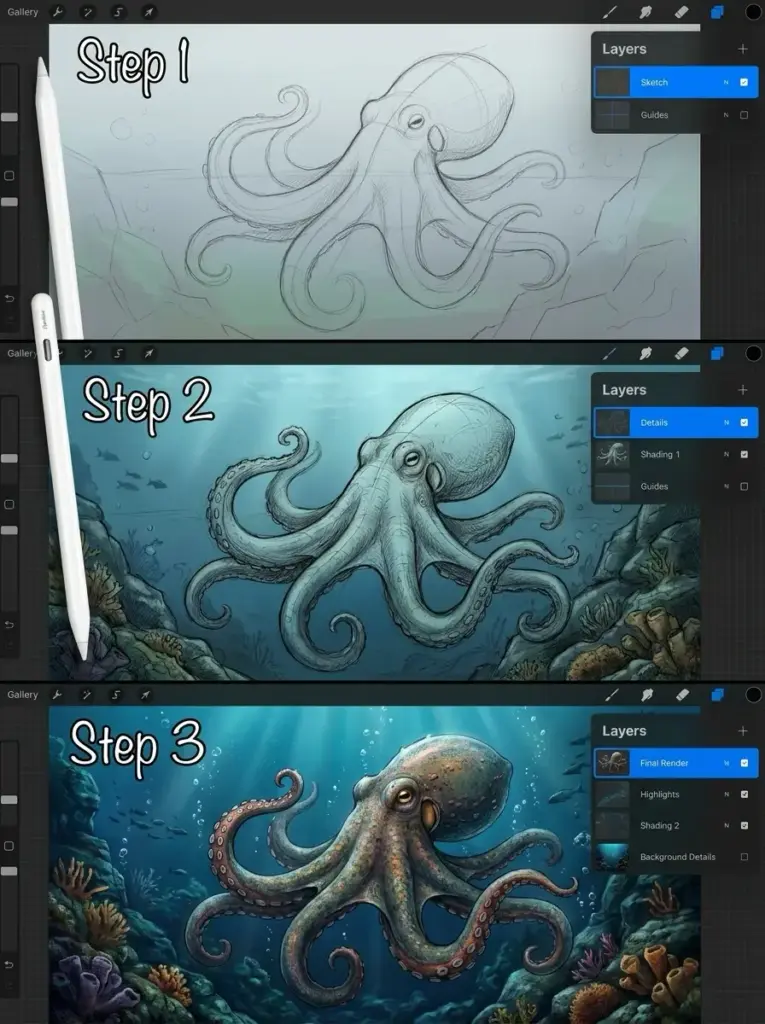The height and width of the screenshot is (1024, 765).
Task: Pick the Brush tool in Step 1 screen
Action: pyautogui.click(x=609, y=12)
